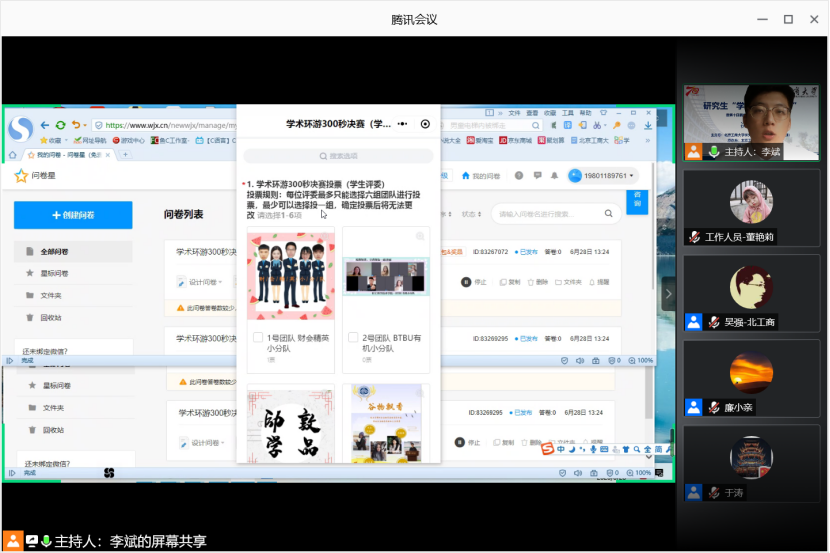Check the box for 1号团队 财会精英小分队

click(x=258, y=338)
